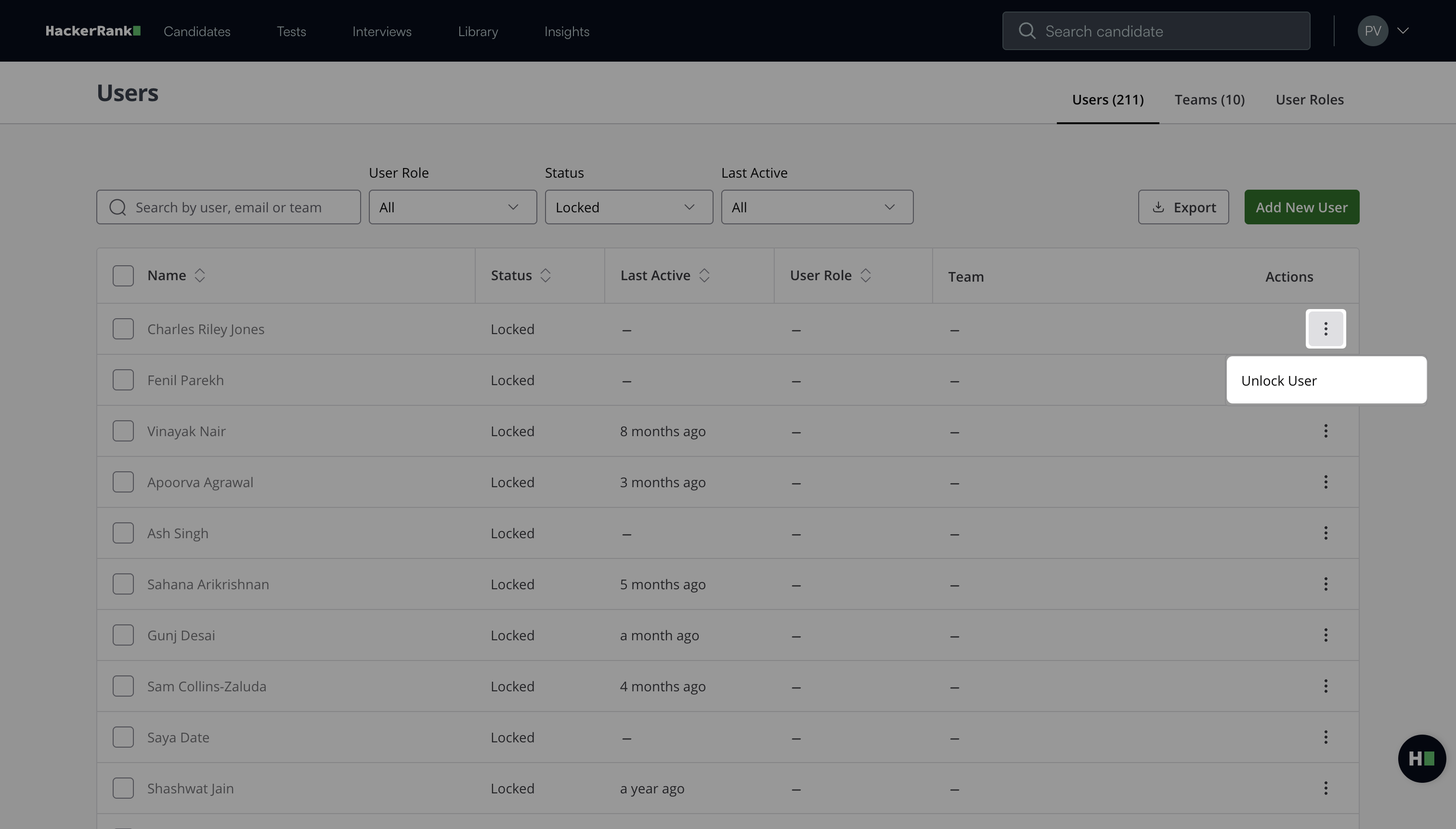The image size is (1456, 829).
Task: Expand the Status filter showing Locked
Action: coord(628,207)
